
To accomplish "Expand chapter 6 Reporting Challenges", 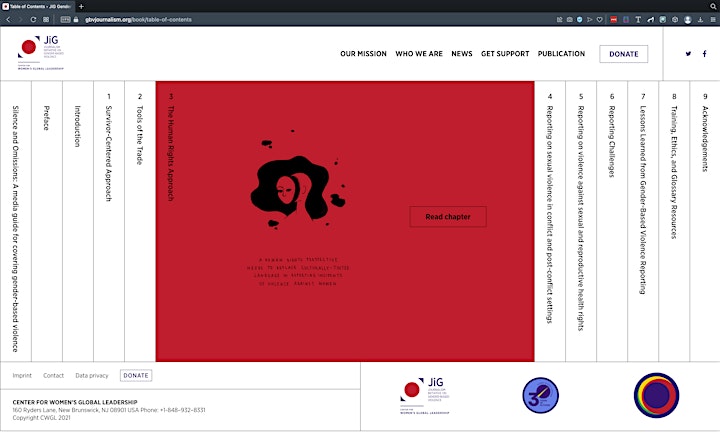I will 612,221.
